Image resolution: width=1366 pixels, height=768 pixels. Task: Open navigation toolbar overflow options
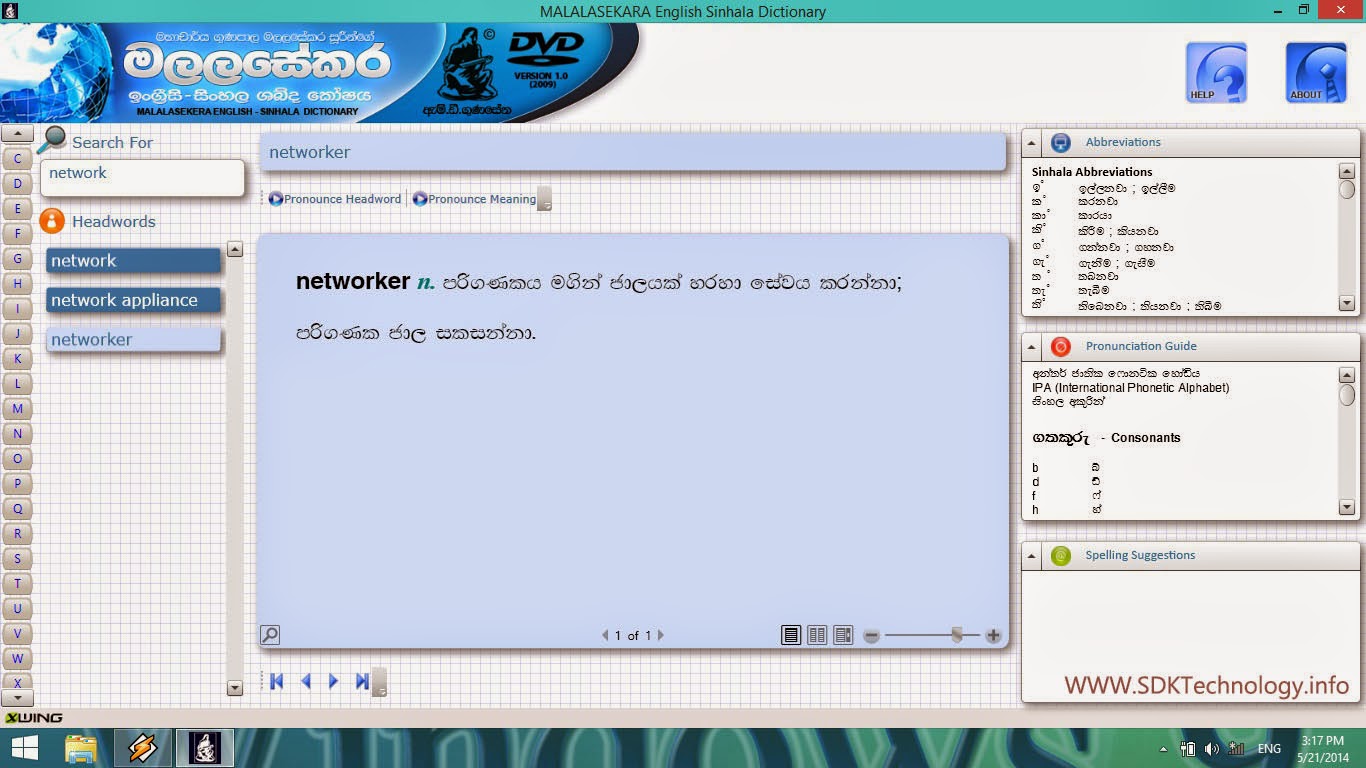pyautogui.click(x=380, y=683)
